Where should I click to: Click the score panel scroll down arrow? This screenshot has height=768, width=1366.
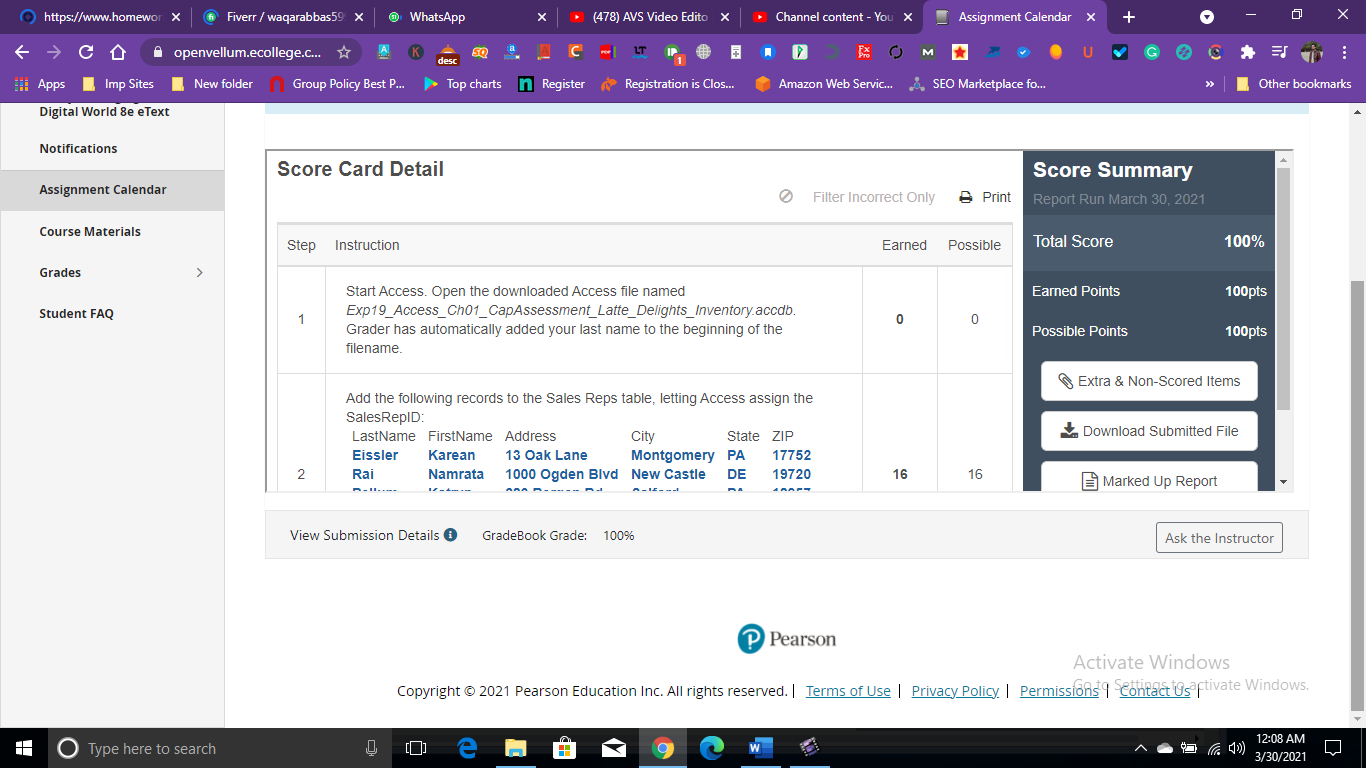click(x=1284, y=482)
